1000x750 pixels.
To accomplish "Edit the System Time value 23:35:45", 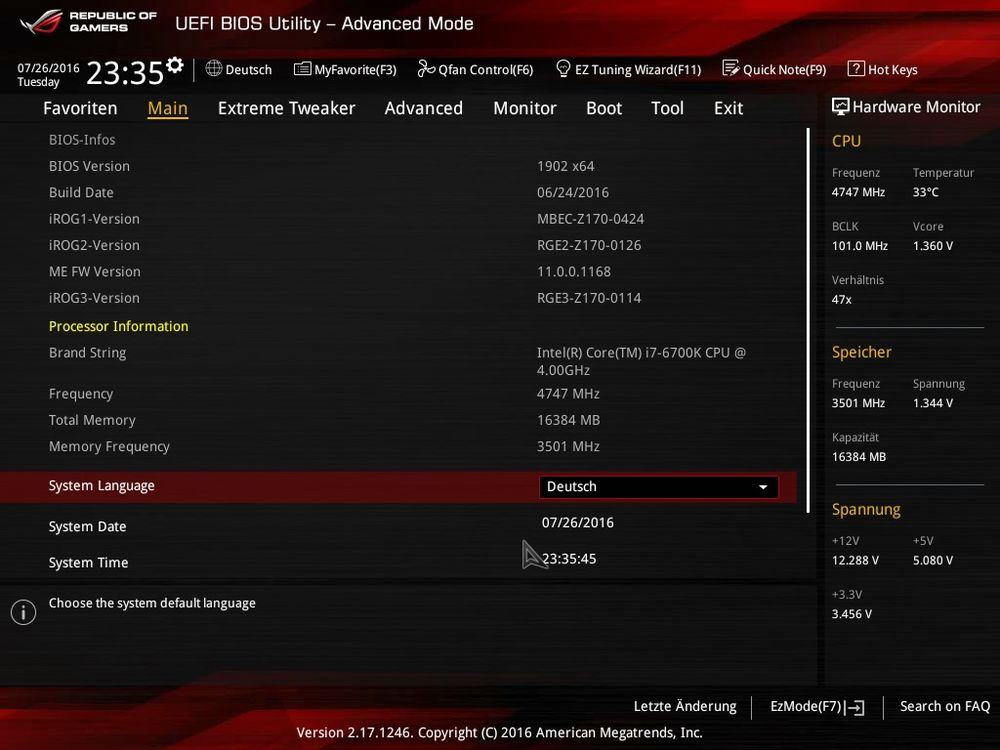I will pos(569,559).
